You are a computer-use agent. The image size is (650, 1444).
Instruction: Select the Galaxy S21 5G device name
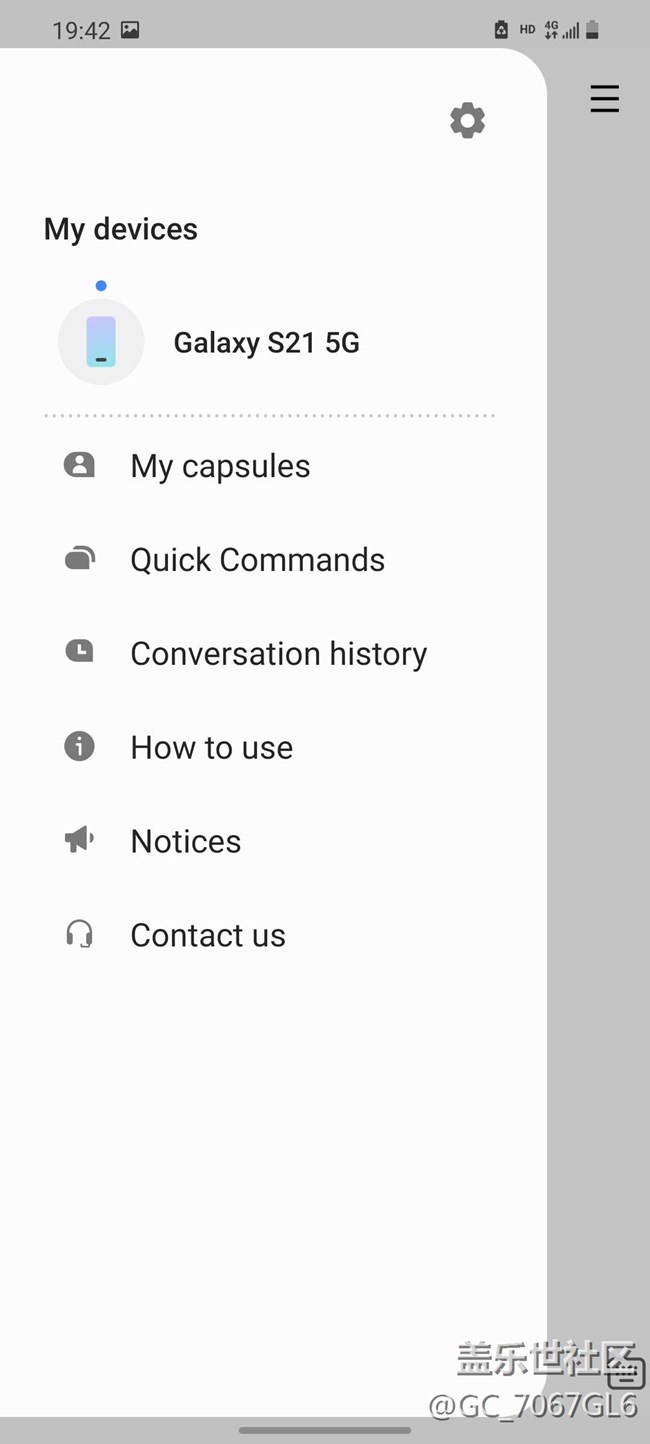point(266,343)
